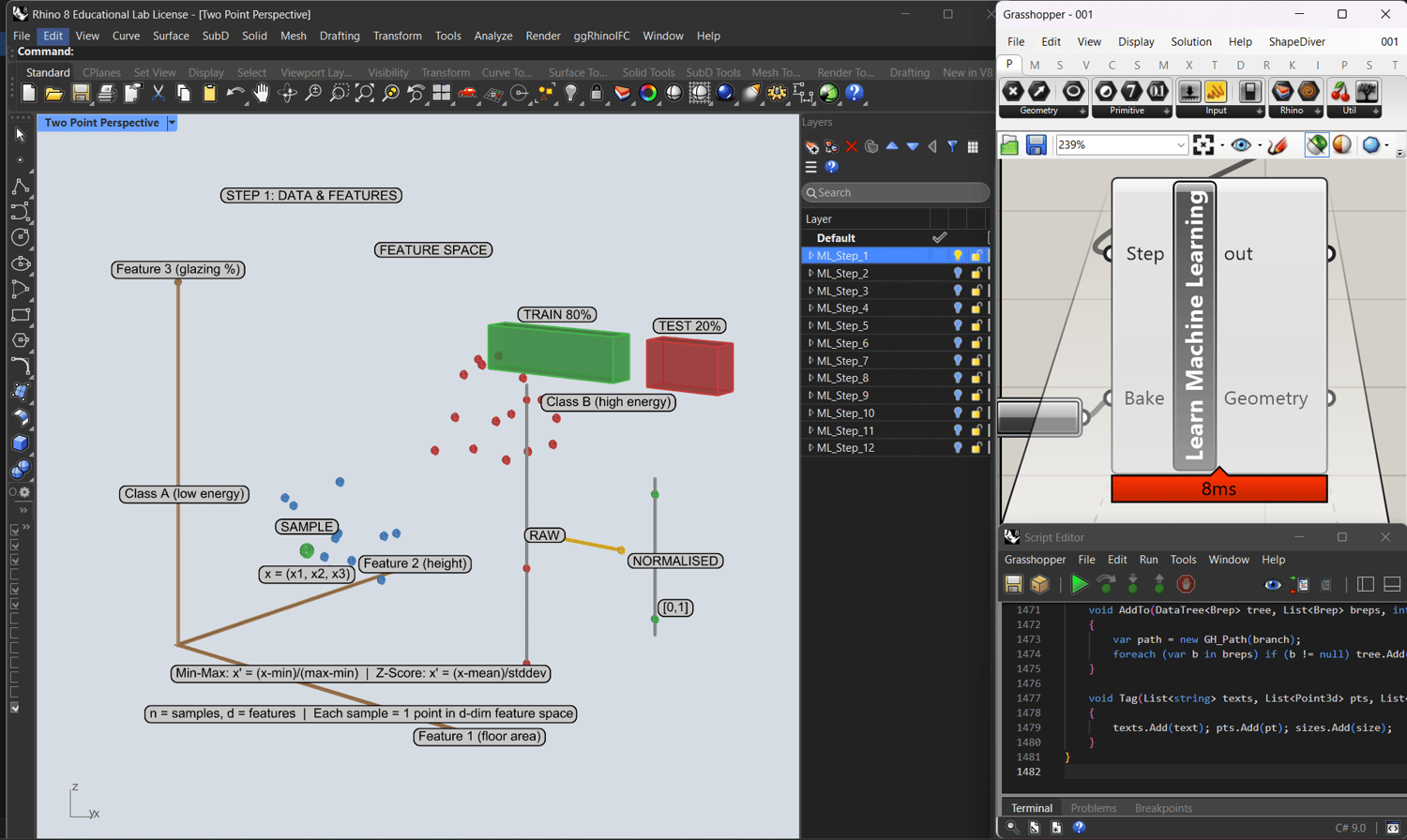This screenshot has width=1407, height=840.
Task: Click the red X delete layer icon
Action: click(x=852, y=147)
